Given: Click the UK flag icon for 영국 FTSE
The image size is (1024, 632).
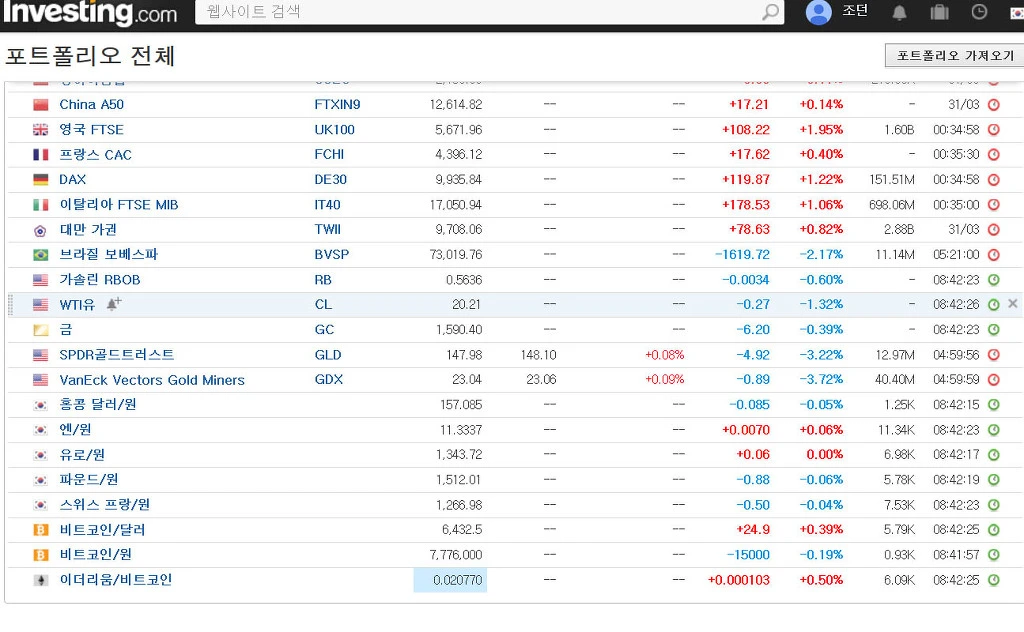Looking at the screenshot, I should tap(40, 130).
